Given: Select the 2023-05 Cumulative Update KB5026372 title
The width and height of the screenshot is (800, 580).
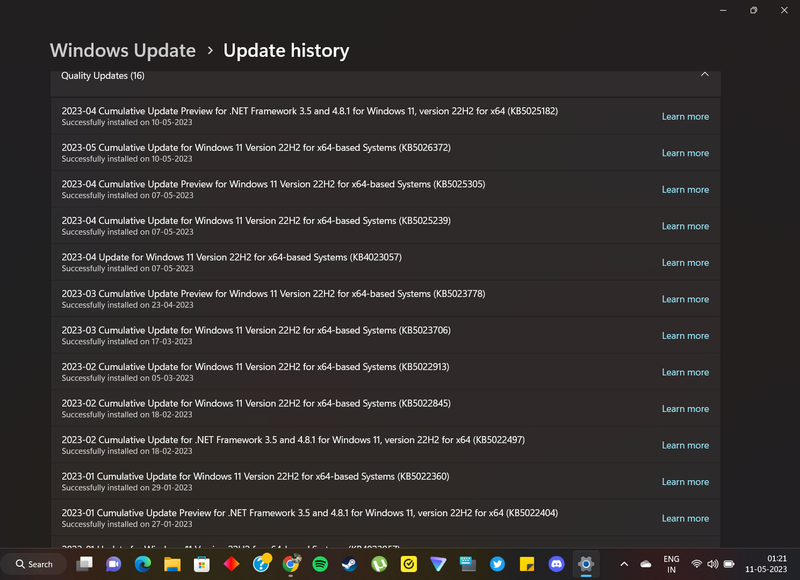Looking at the screenshot, I should [256, 148].
